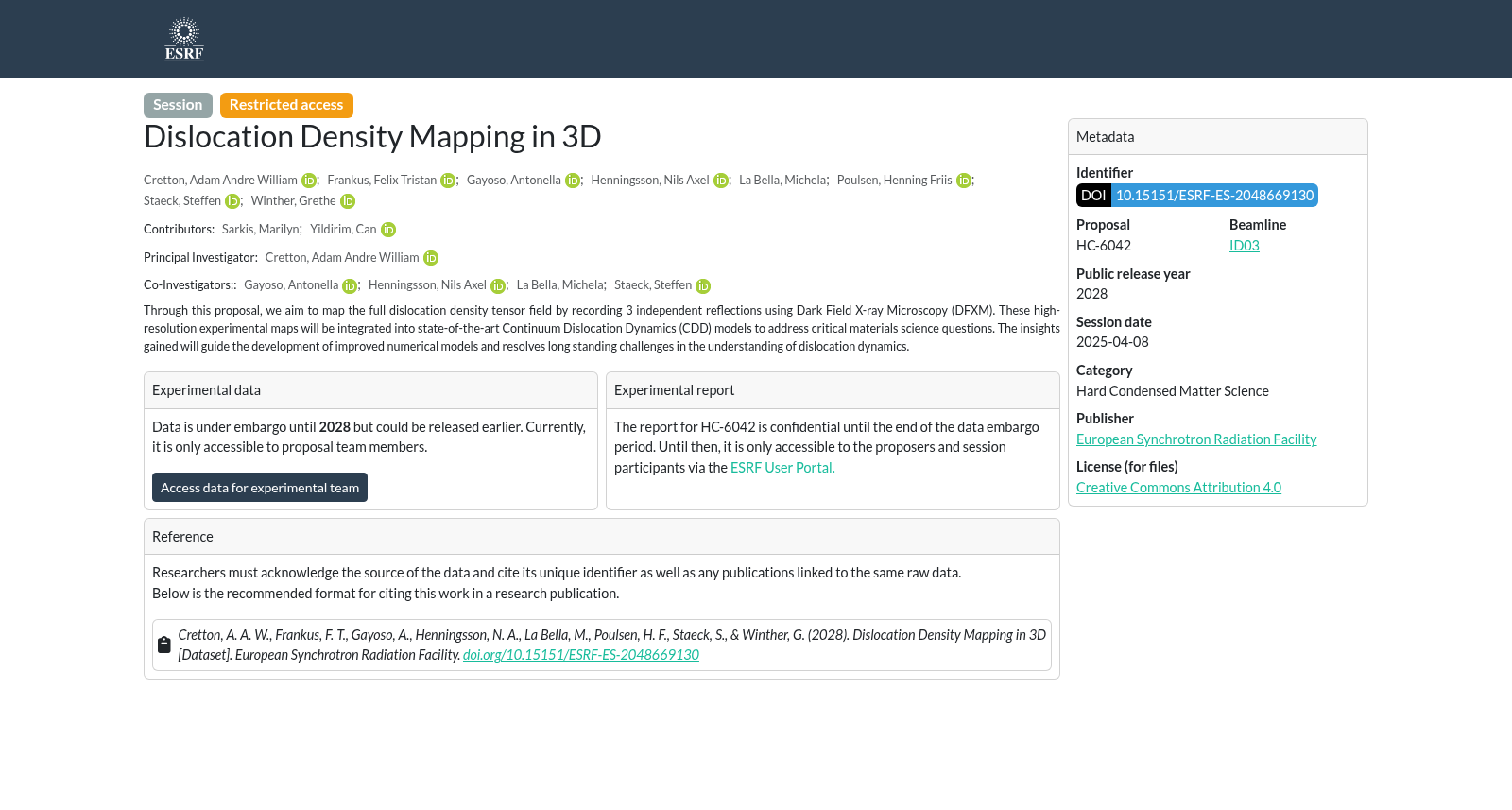Click Access data for experimental team button
The width and height of the screenshot is (1512, 810).
pos(260,488)
